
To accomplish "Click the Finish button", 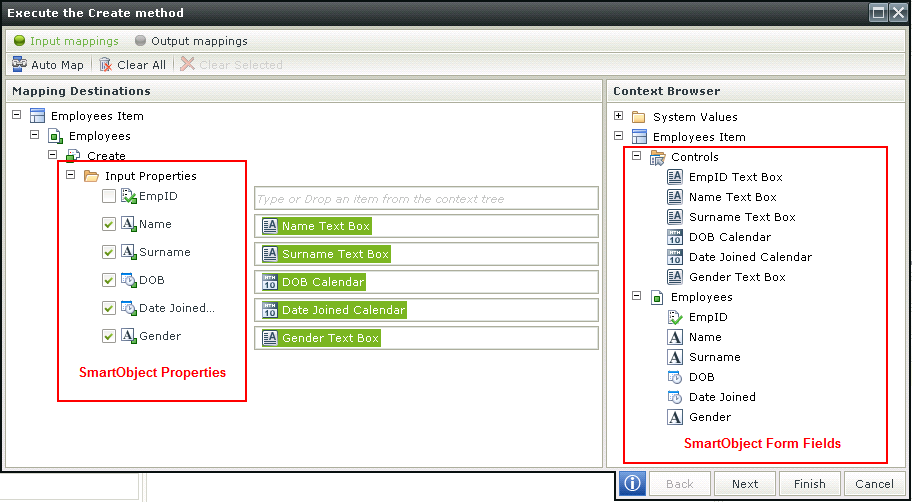I will click(x=810, y=484).
